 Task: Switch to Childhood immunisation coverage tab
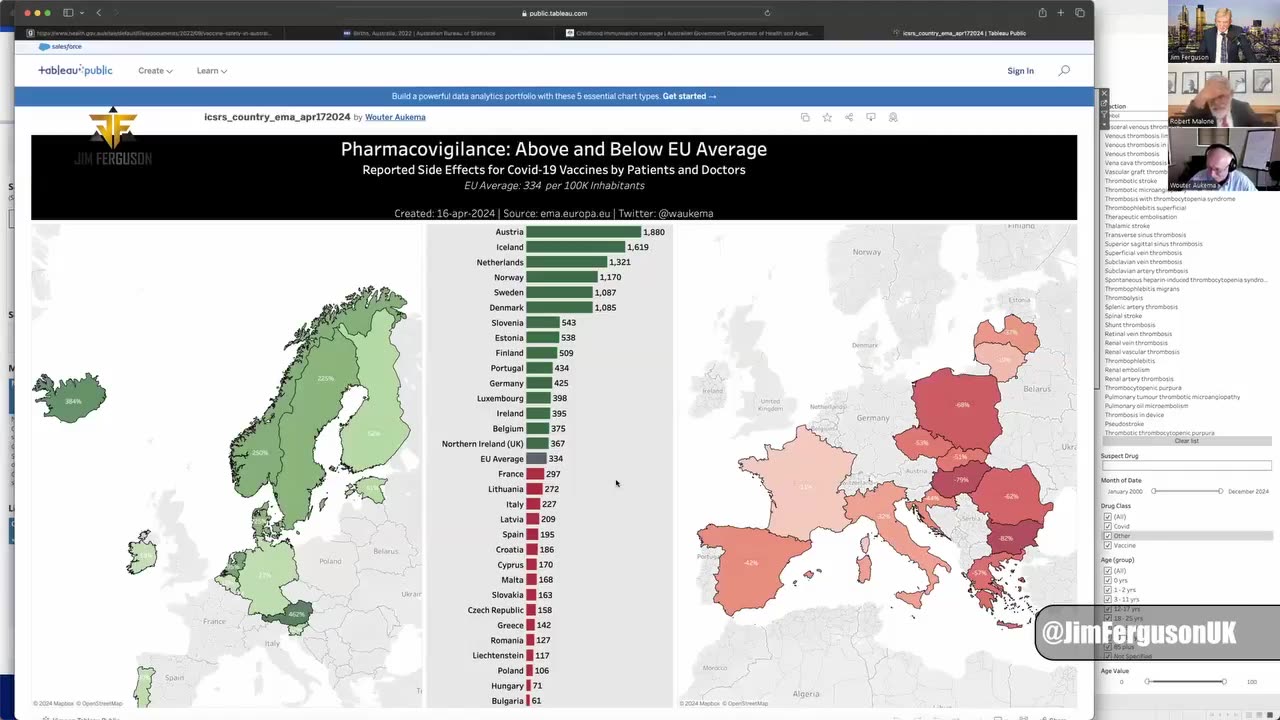688,33
